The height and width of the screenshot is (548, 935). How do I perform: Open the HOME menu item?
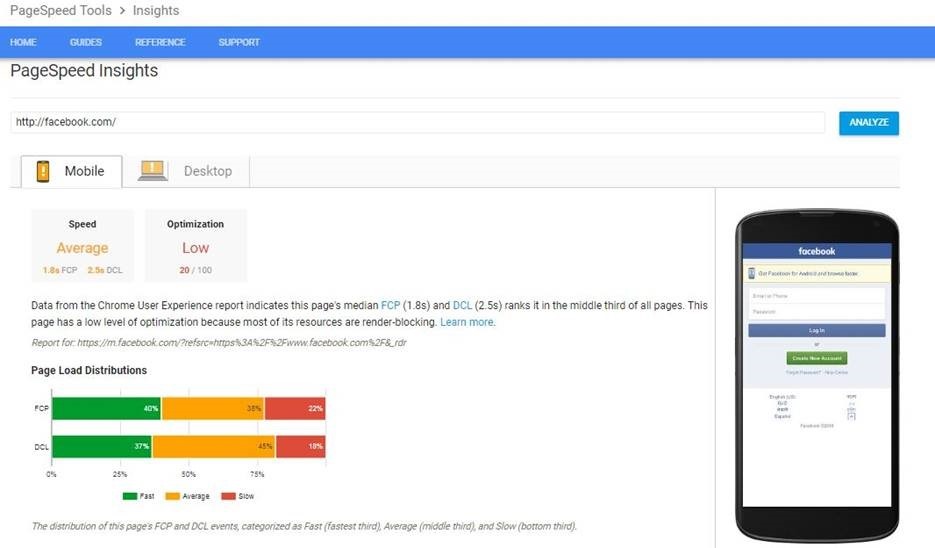point(23,43)
